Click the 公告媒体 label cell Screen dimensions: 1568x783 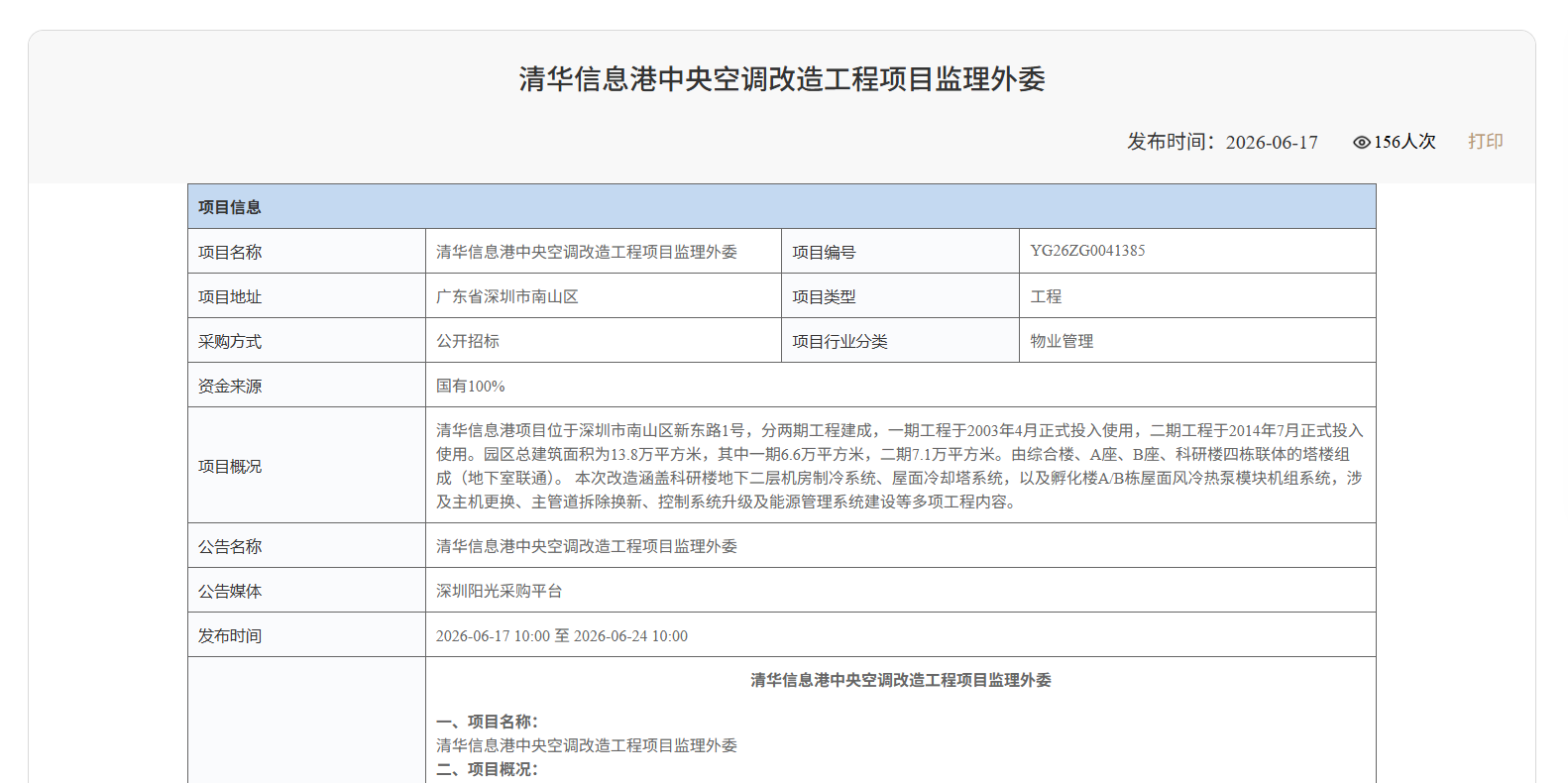pyautogui.click(x=306, y=591)
